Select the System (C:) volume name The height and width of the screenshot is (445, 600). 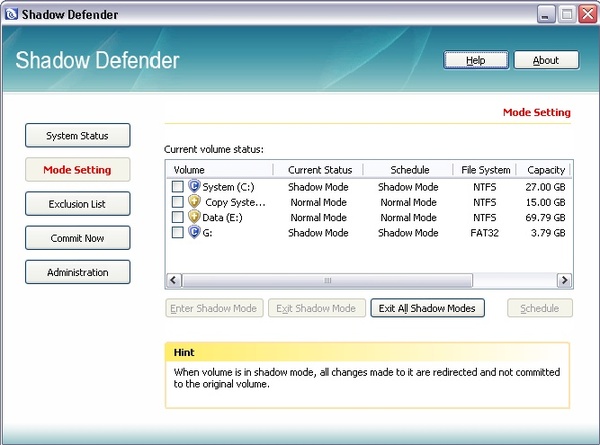[228, 187]
